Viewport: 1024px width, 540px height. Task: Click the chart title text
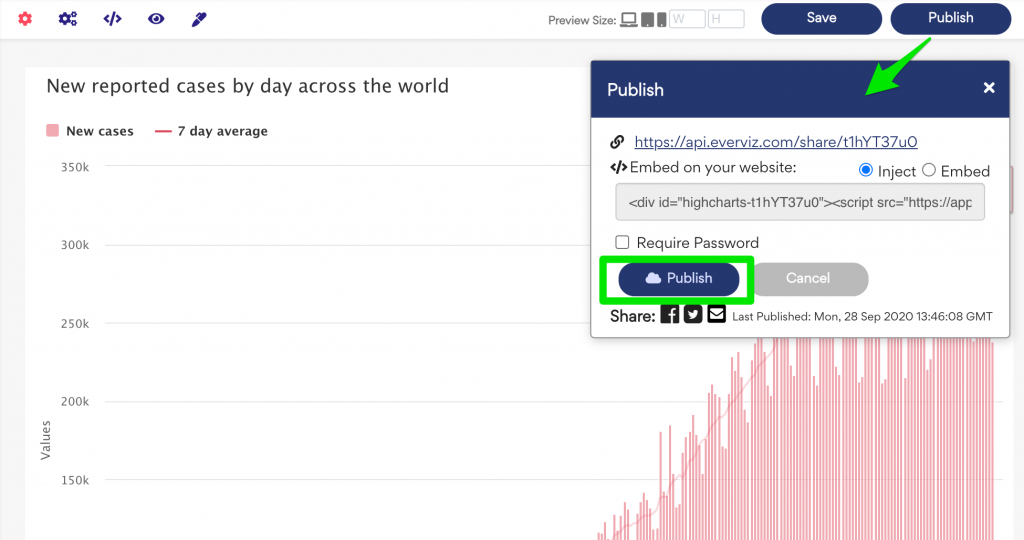point(248,86)
